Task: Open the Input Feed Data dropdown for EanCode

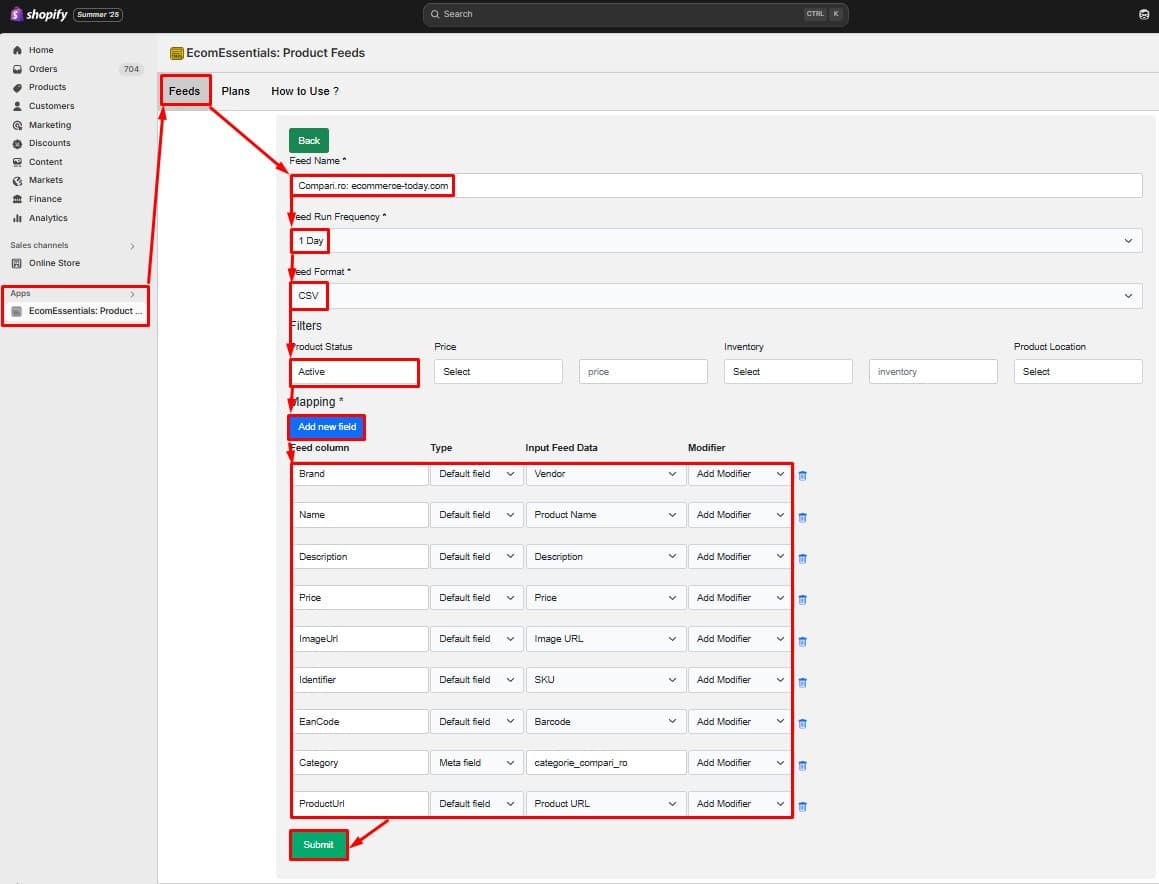Action: 605,721
